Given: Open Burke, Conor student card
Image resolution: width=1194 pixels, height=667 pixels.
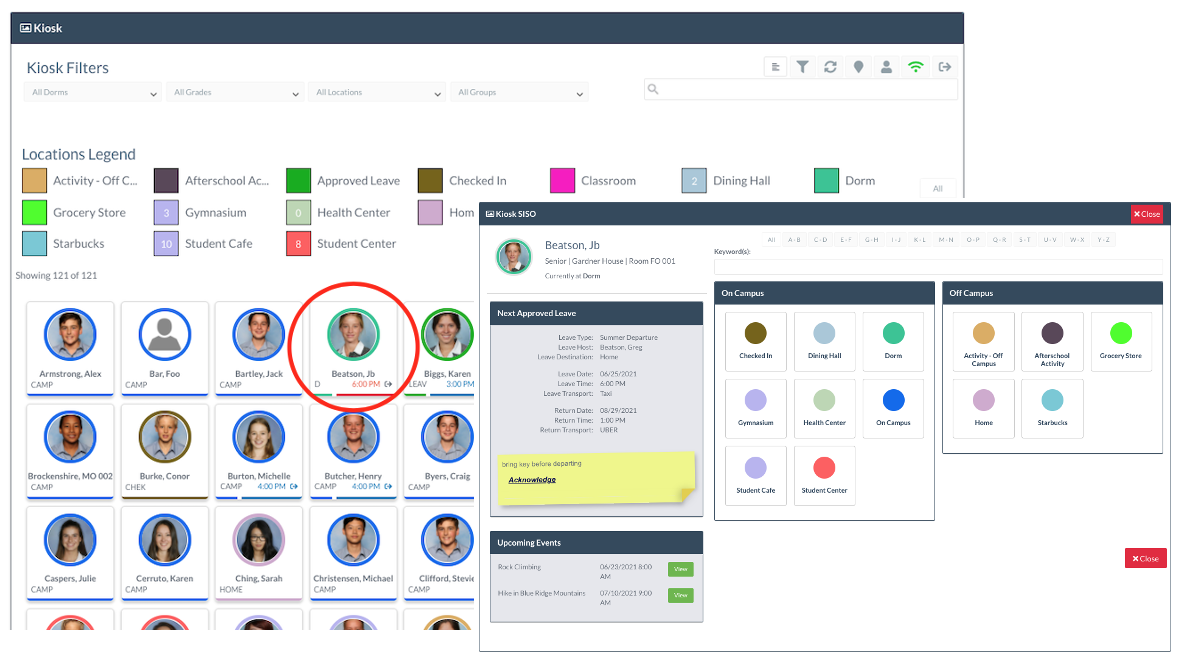Looking at the screenshot, I should click(x=164, y=450).
